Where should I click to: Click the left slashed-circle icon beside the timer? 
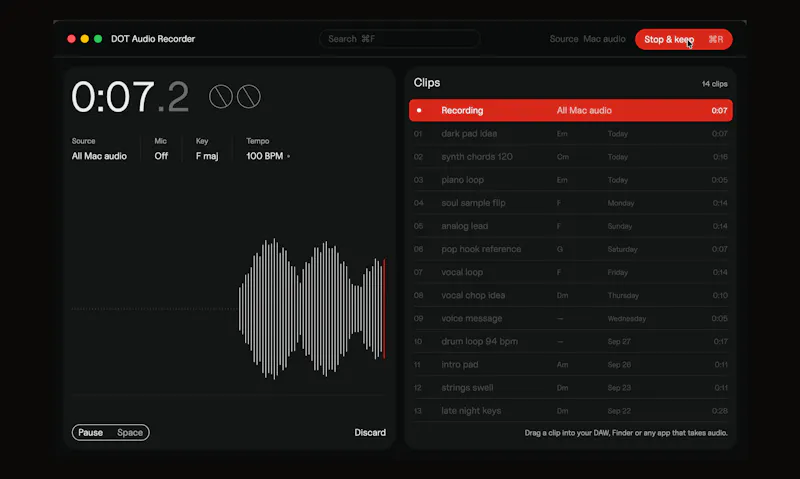(220, 96)
